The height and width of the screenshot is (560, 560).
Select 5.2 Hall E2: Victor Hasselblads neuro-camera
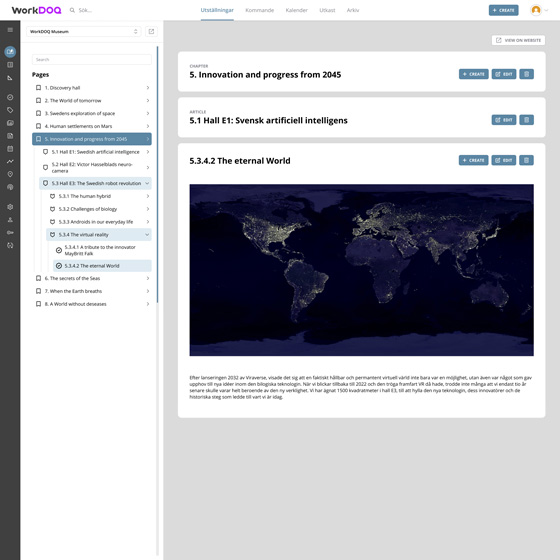pos(95,168)
